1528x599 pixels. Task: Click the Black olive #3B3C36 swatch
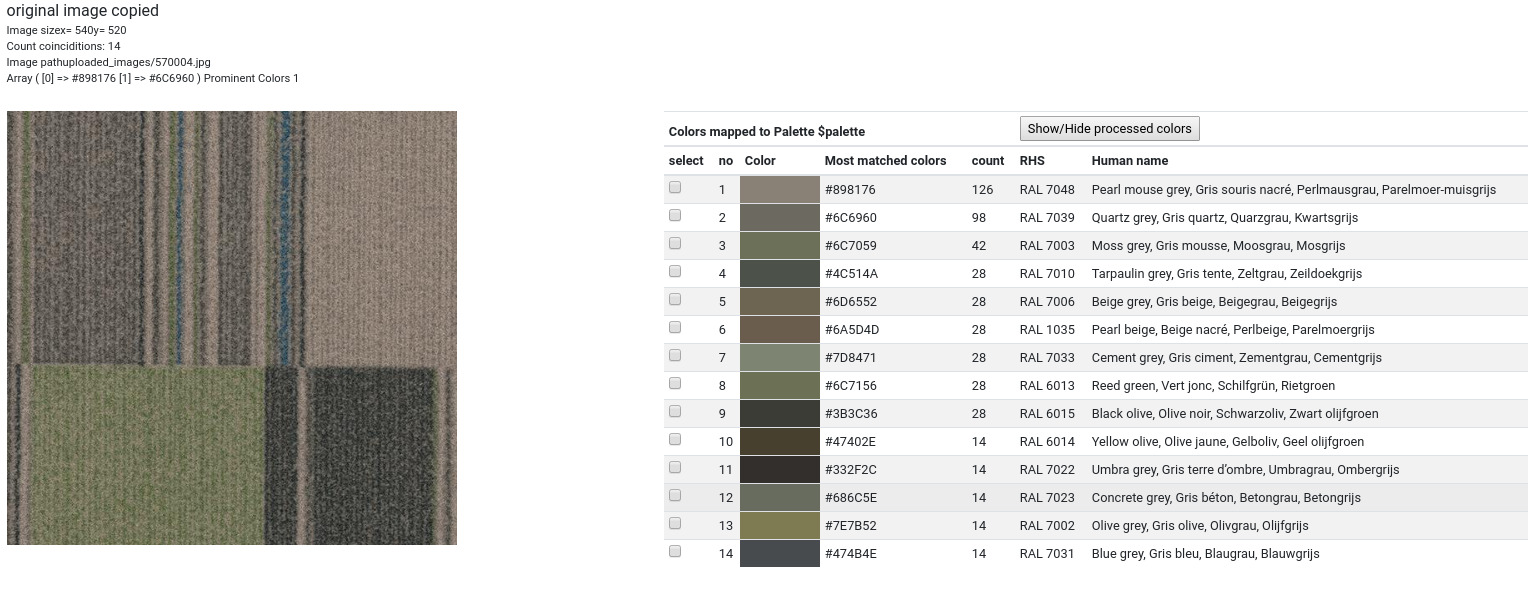coord(779,414)
